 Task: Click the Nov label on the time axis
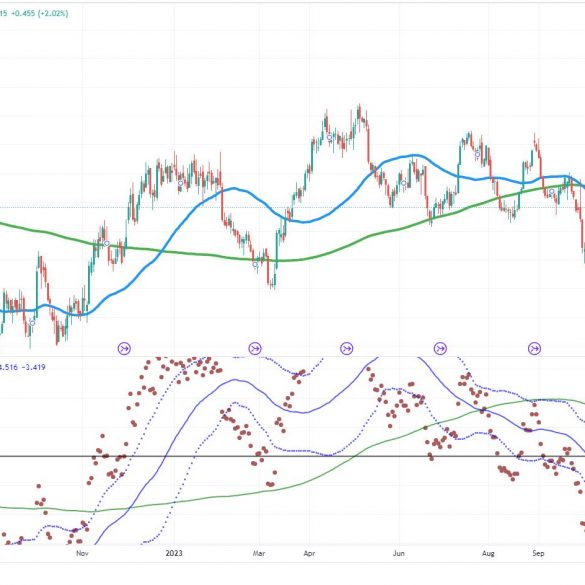tap(82, 553)
